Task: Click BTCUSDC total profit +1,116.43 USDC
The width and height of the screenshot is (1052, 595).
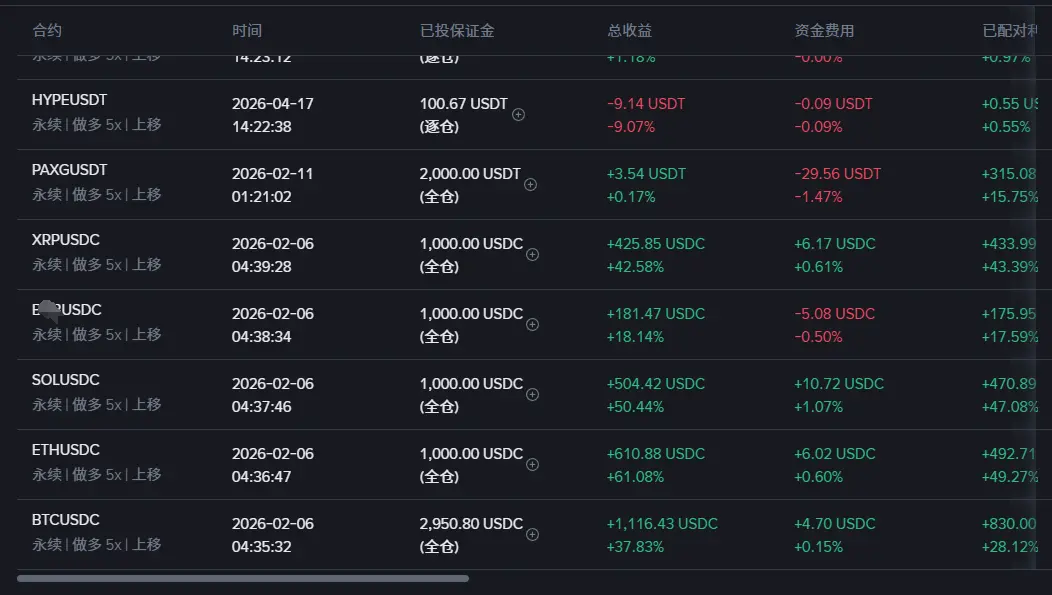Action: point(662,524)
